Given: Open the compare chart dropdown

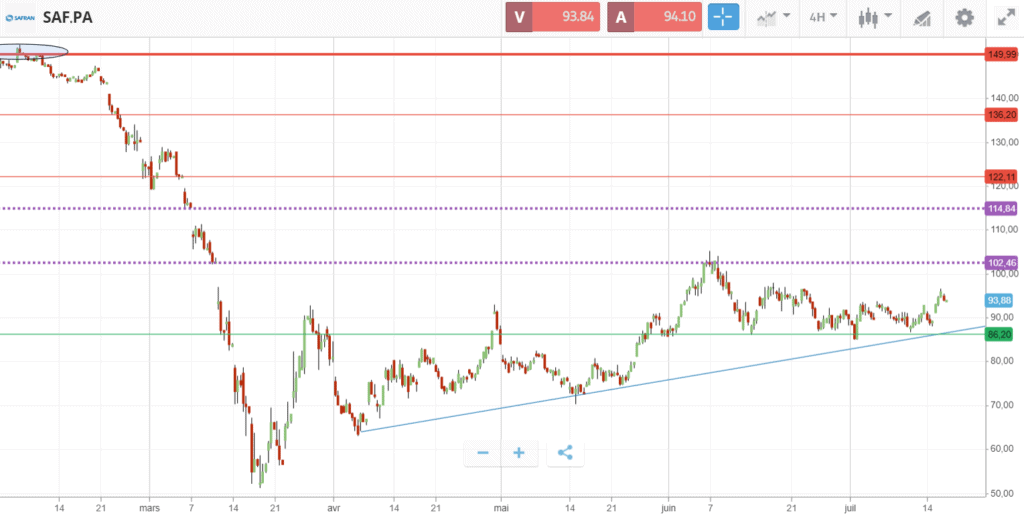Looking at the screenshot, I should (774, 18).
